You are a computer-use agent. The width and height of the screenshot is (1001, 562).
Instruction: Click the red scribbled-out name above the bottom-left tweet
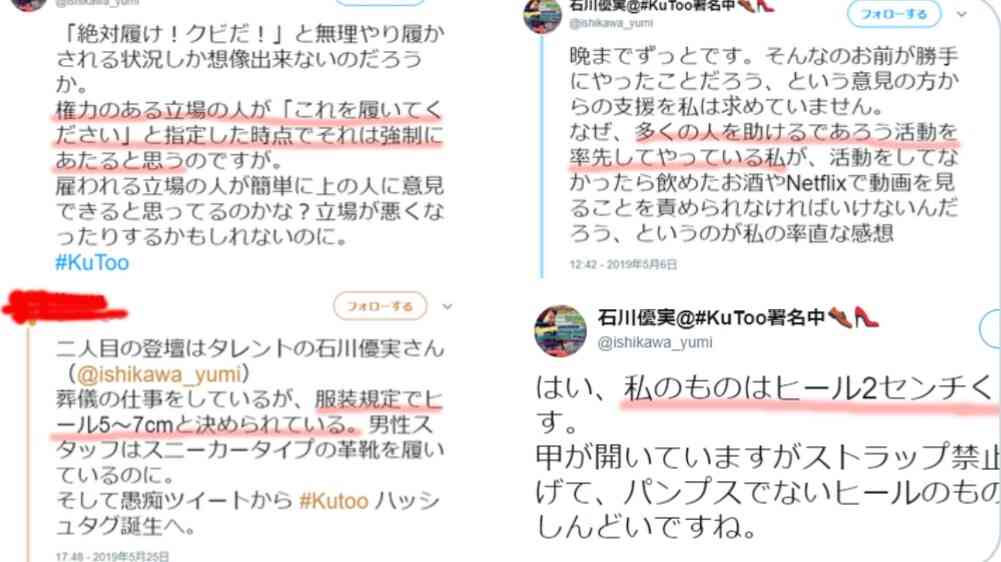[64, 307]
